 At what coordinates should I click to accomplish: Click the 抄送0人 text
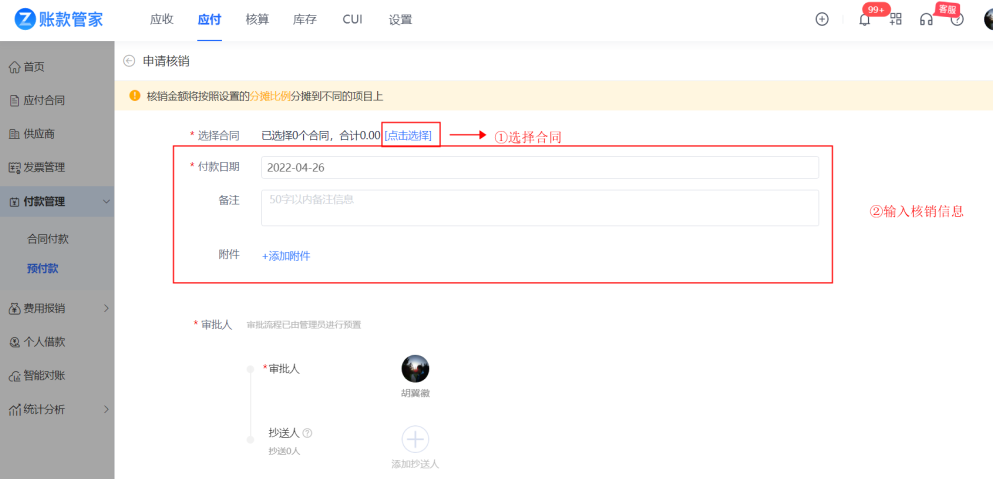click(284, 451)
